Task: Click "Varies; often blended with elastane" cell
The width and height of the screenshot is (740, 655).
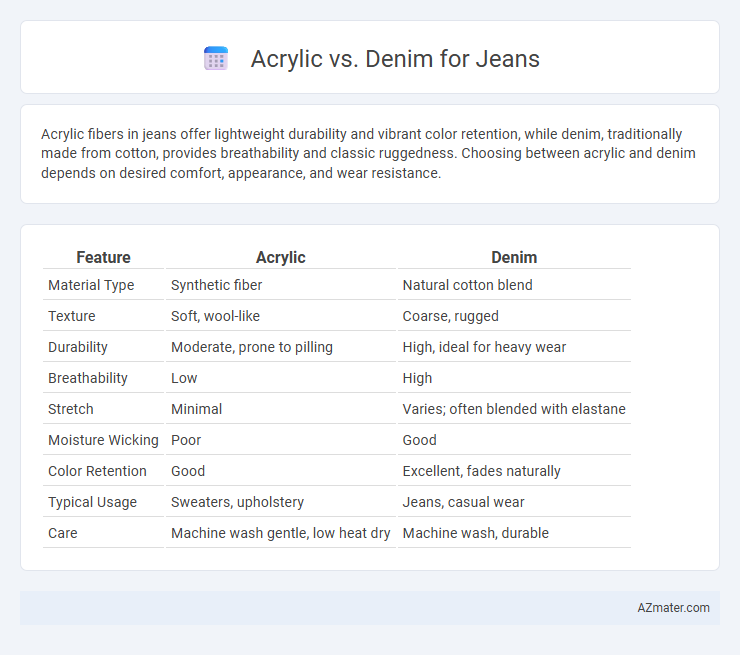Action: pyautogui.click(x=514, y=409)
